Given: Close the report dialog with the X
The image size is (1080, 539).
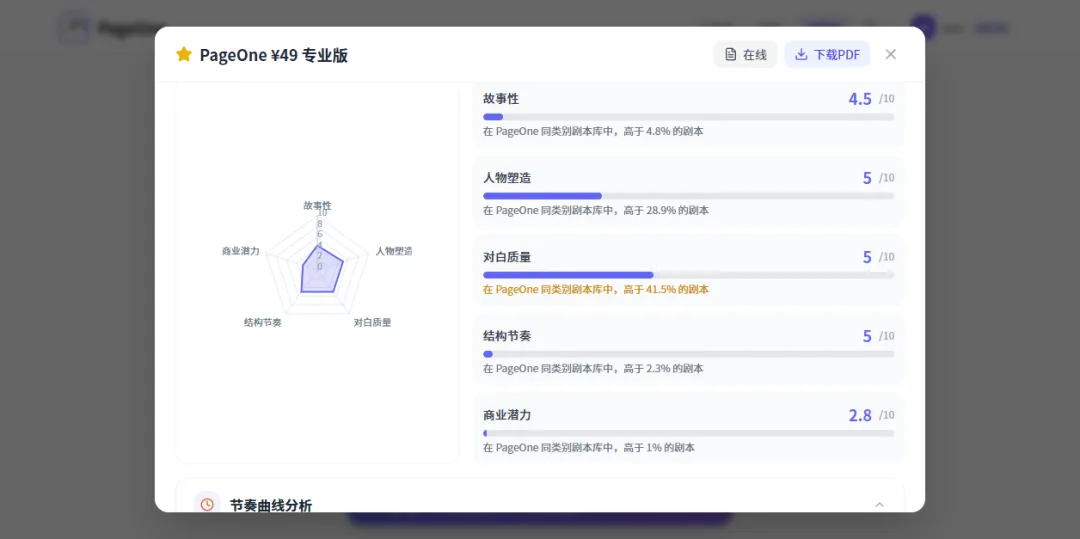Looking at the screenshot, I should [891, 54].
